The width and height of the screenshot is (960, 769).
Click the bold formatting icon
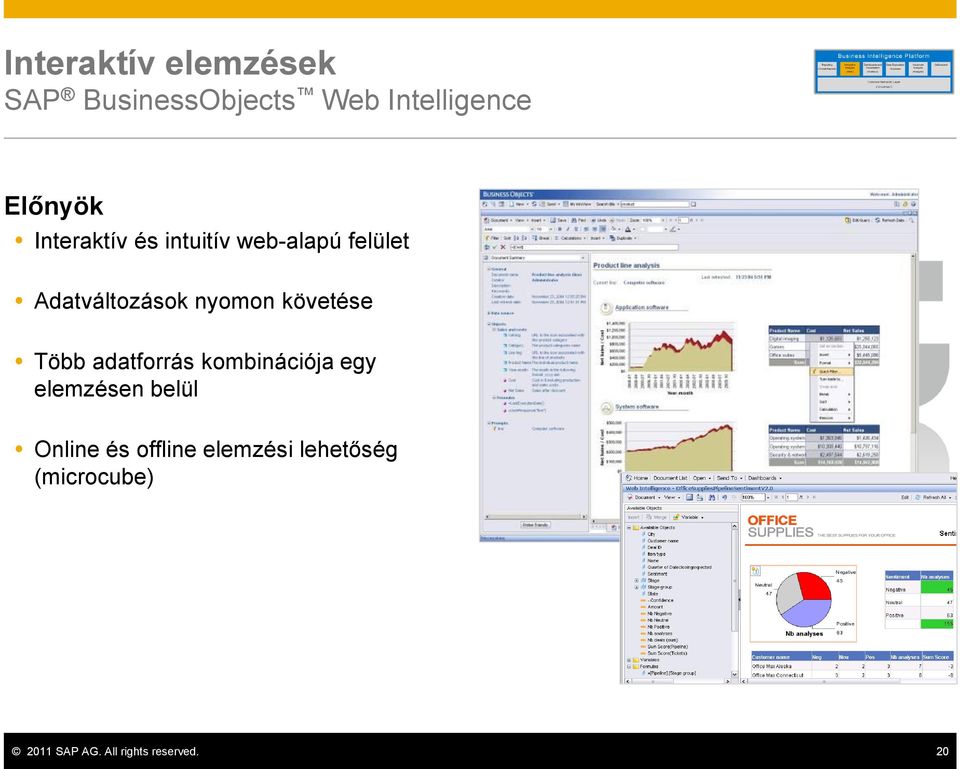point(559,230)
